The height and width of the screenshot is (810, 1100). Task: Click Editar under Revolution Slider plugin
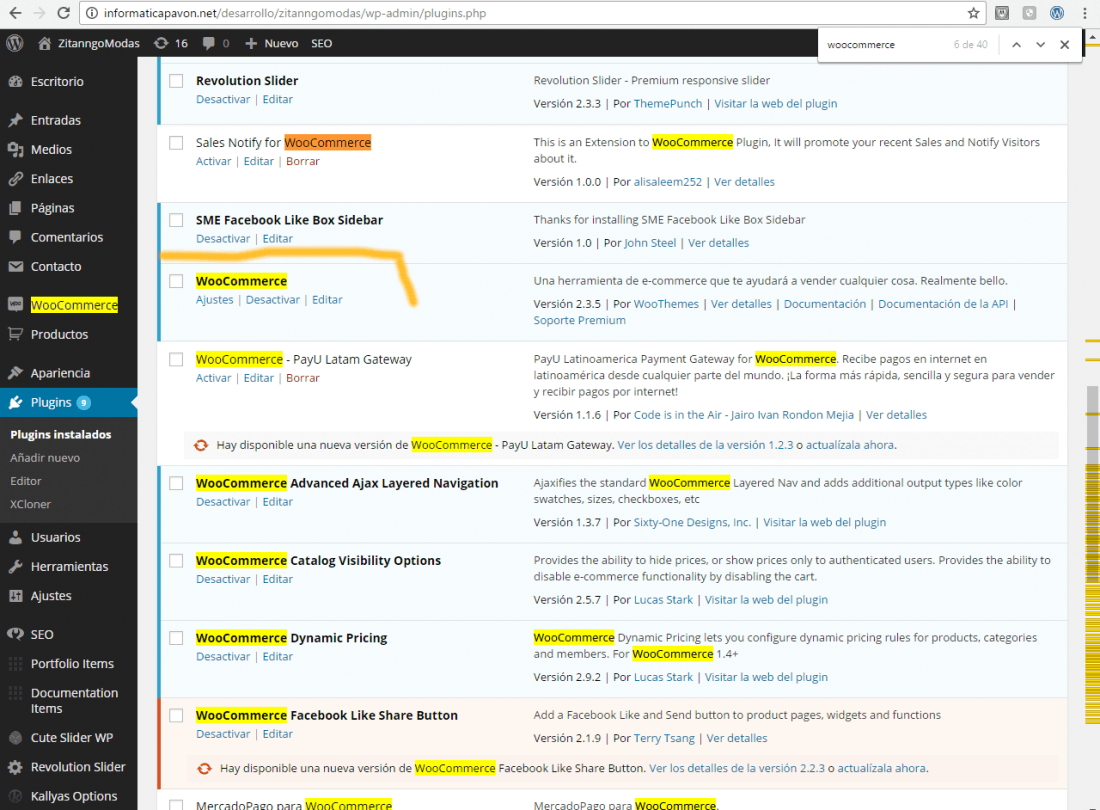click(x=277, y=100)
